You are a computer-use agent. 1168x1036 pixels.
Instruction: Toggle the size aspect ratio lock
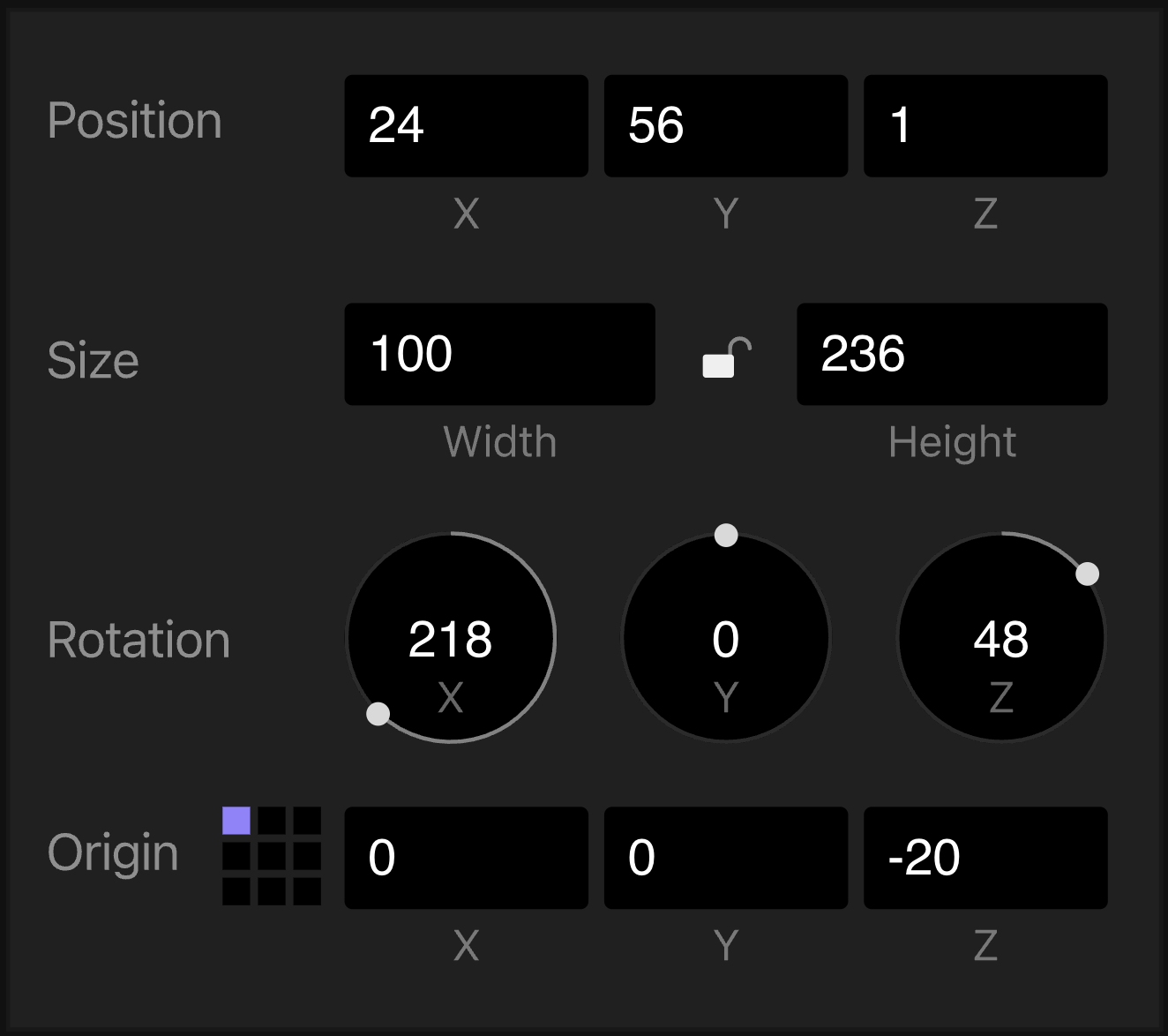point(726,357)
